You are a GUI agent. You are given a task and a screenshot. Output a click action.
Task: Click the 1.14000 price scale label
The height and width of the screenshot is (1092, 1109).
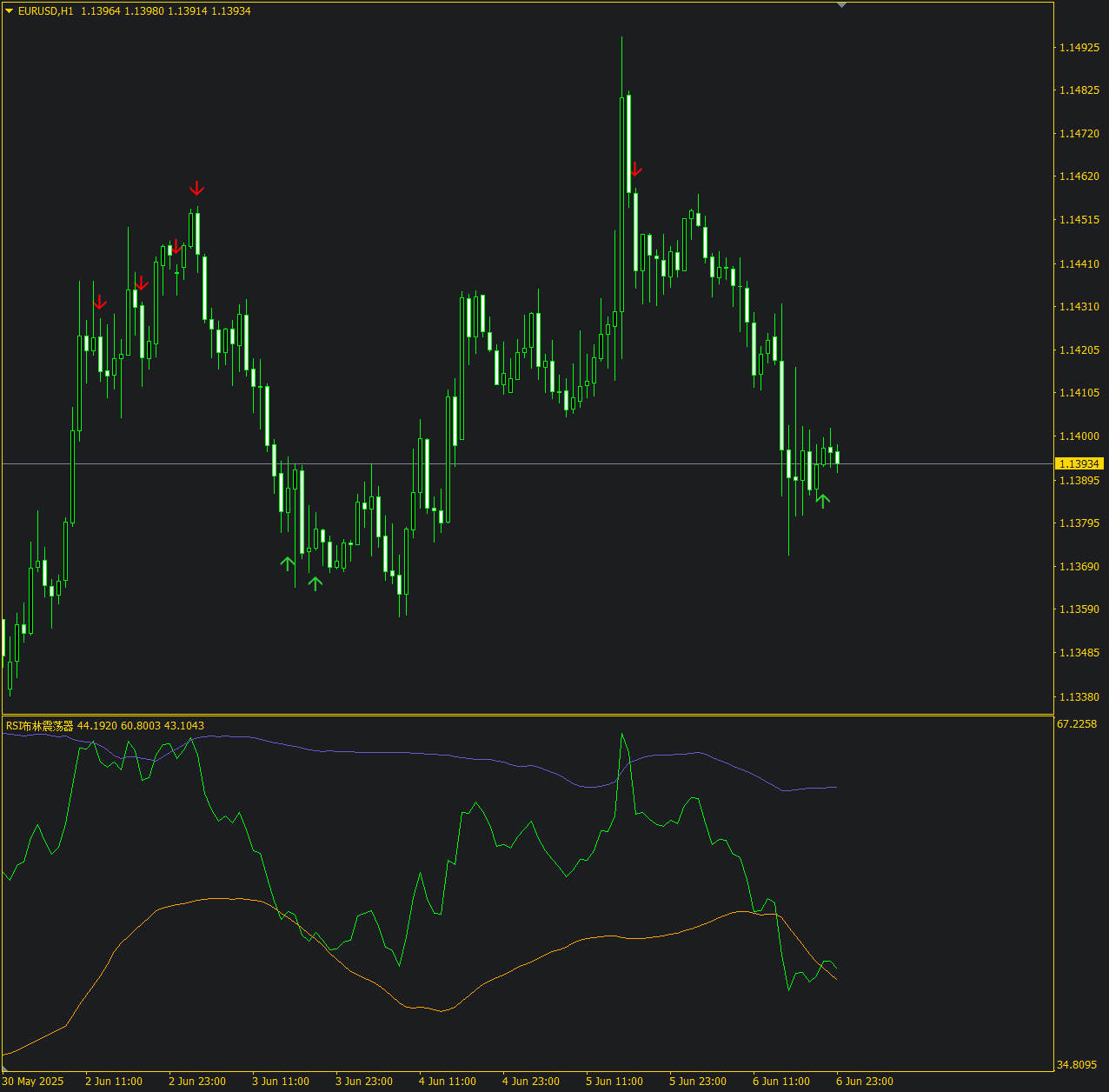click(1079, 436)
